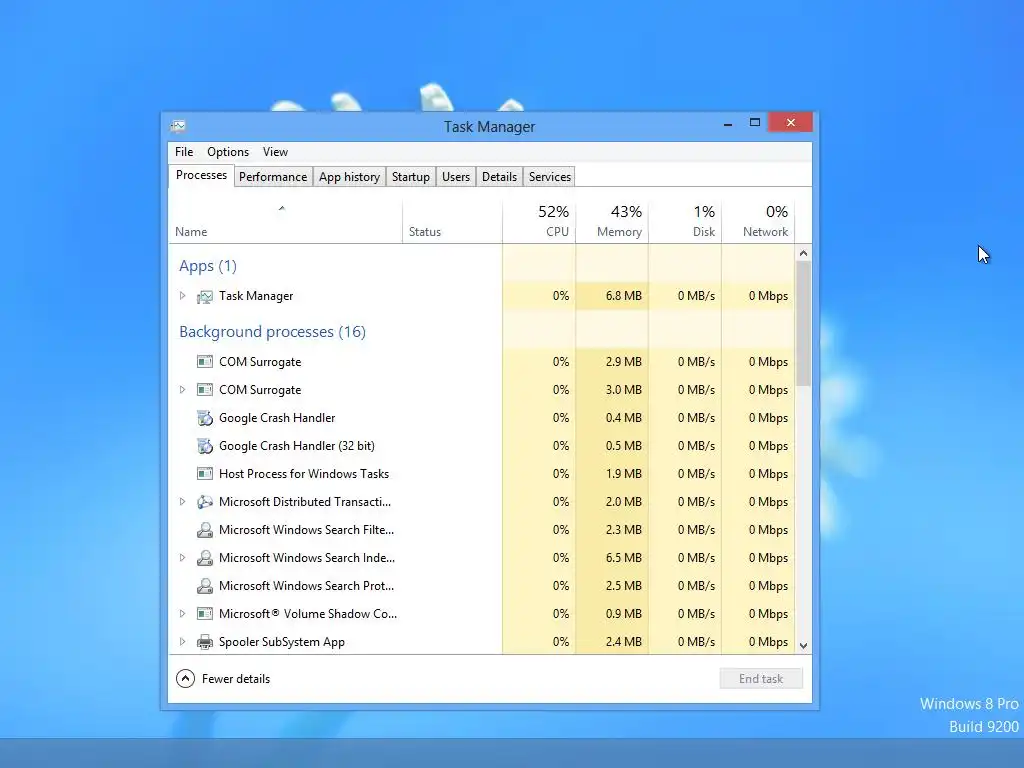The width and height of the screenshot is (1024, 768).
Task: Collapse view with Fewer details arrow icon
Action: pyautogui.click(x=185, y=679)
